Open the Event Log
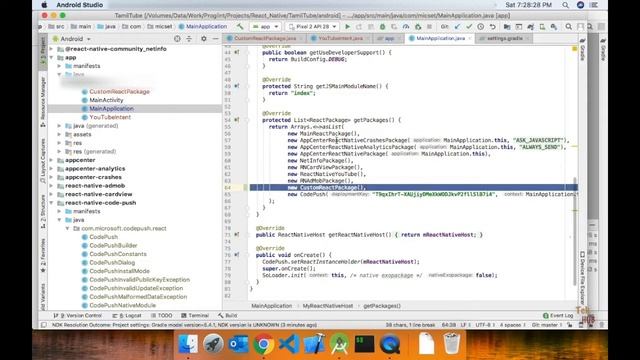Viewport: 640px width, 360px height. tap(558, 316)
